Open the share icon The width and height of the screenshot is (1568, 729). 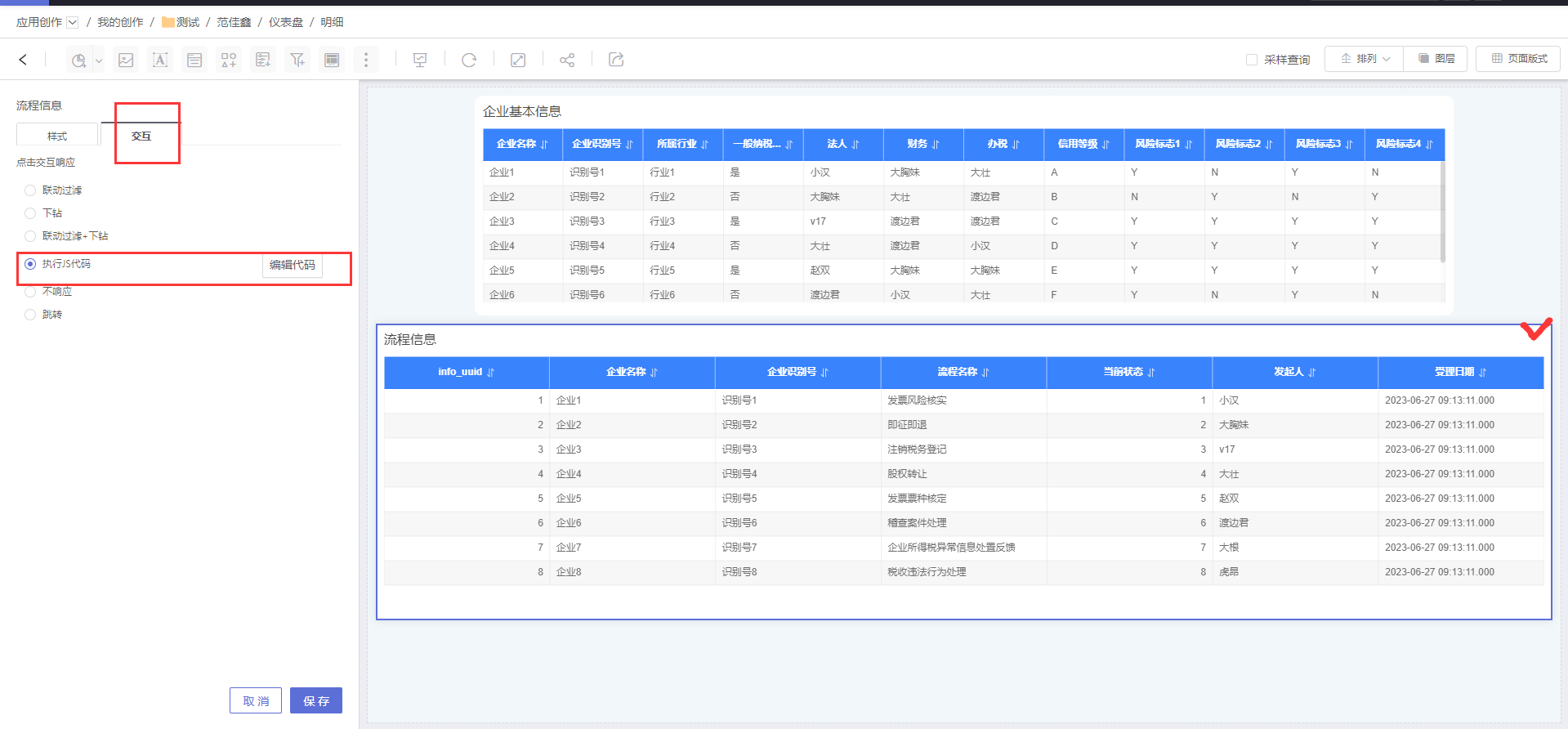coord(567,60)
